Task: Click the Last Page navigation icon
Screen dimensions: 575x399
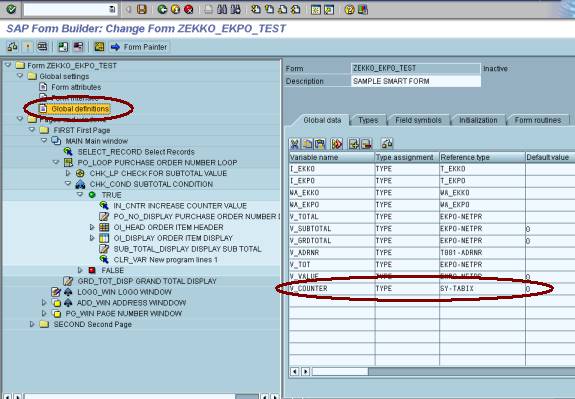Action: point(296,9)
